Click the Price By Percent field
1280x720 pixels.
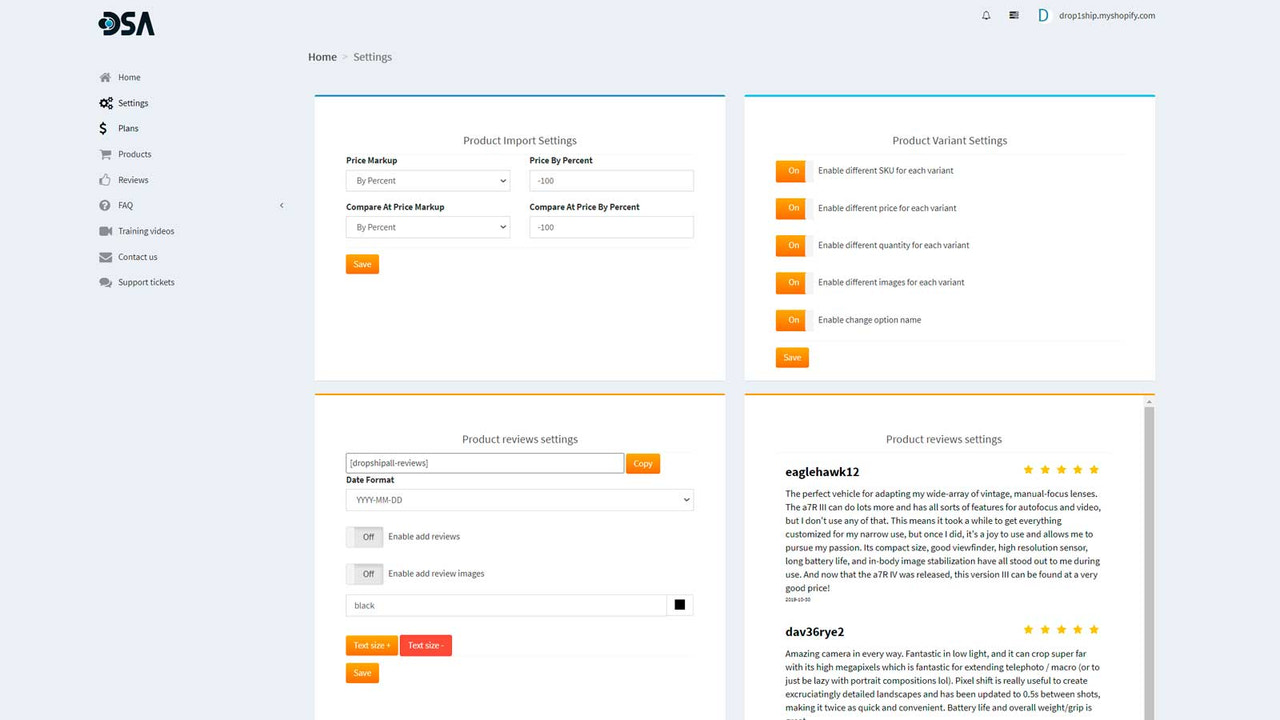[x=611, y=181]
